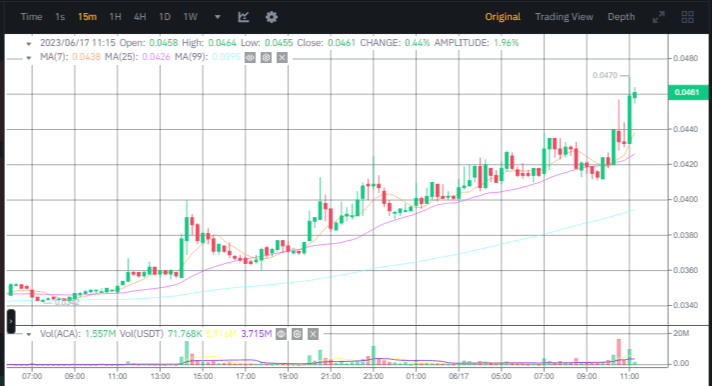The height and width of the screenshot is (386, 712).
Task: Open chart settings gear icon
Action: [x=271, y=17]
